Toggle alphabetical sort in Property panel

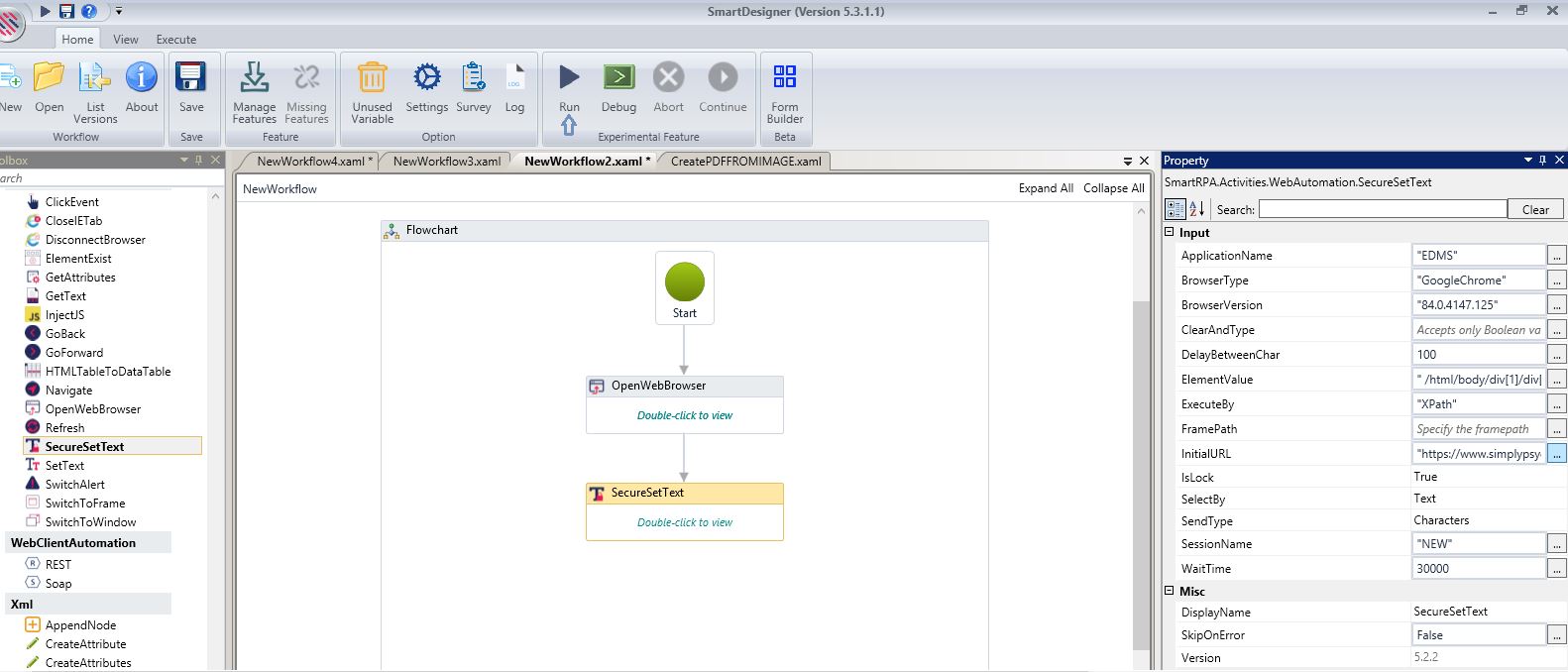(1197, 209)
